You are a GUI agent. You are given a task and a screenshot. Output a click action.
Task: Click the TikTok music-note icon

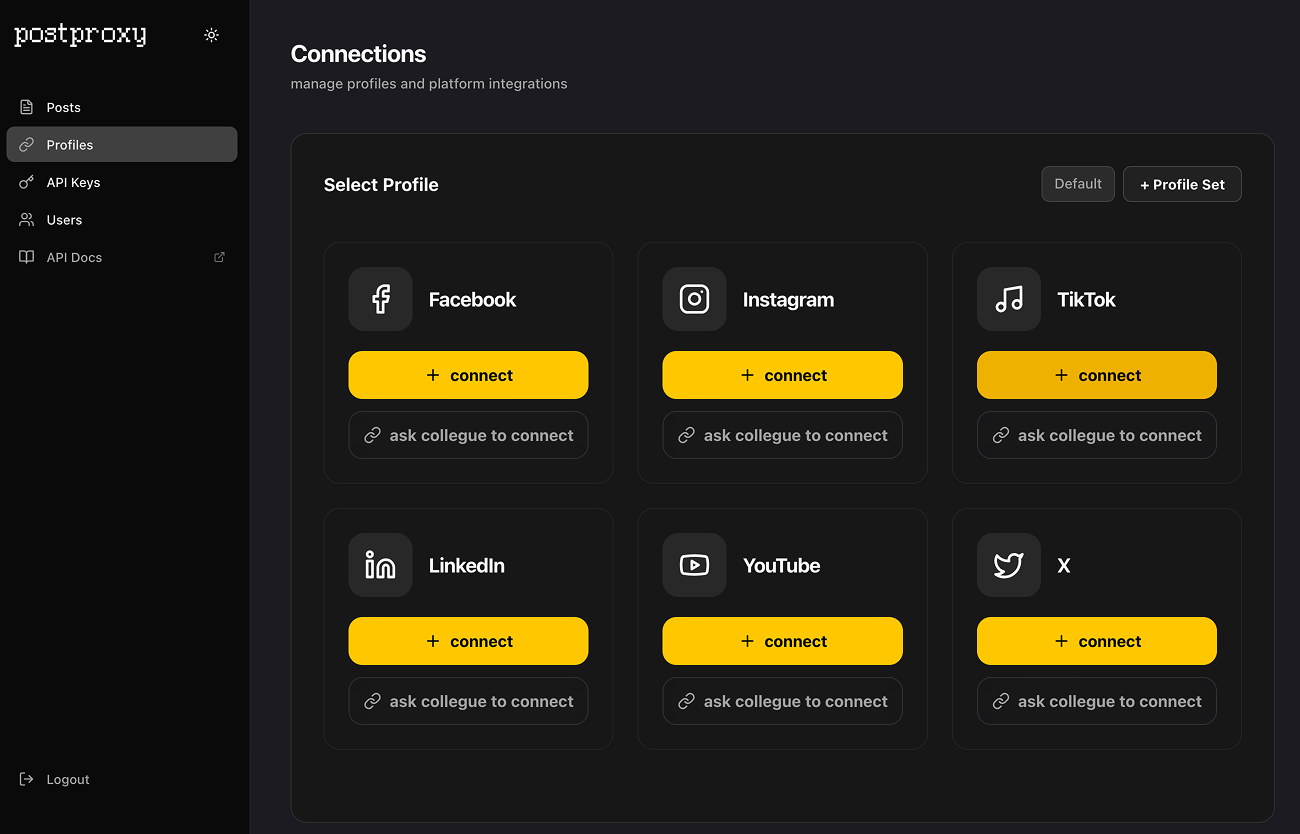coord(1008,299)
